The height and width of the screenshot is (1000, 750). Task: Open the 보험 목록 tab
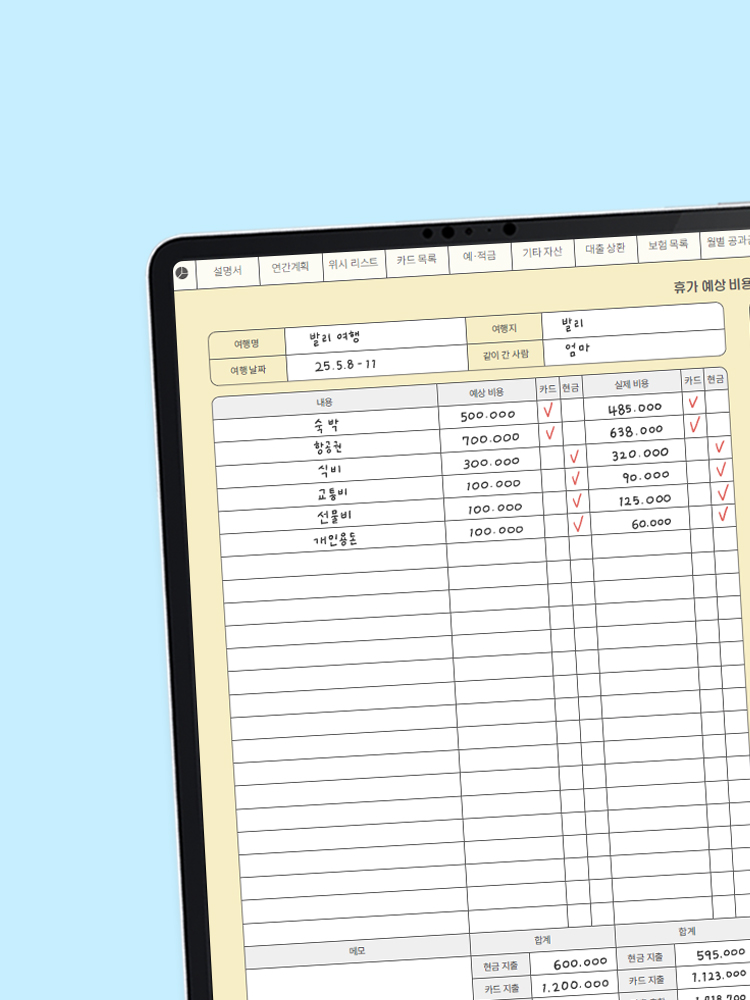667,244
